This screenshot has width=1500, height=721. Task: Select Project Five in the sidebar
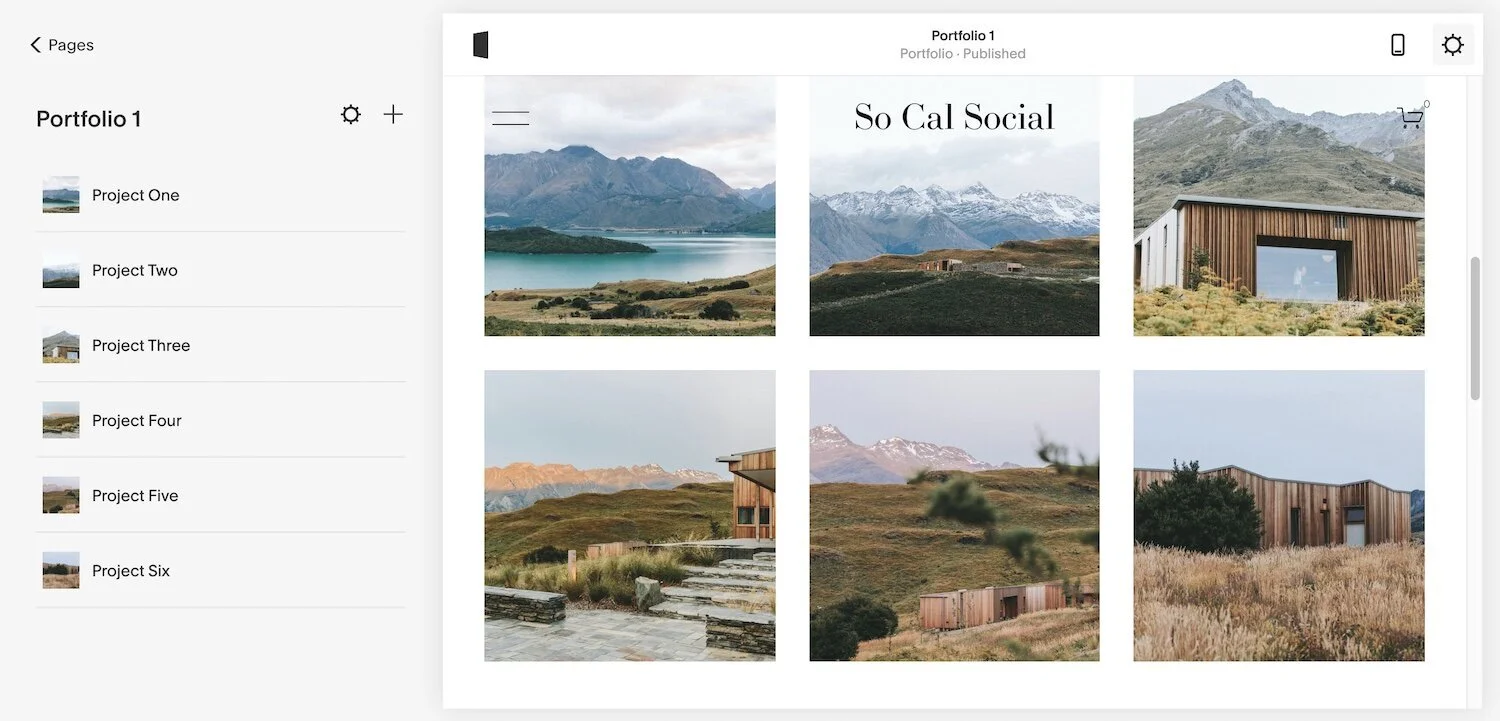(x=220, y=495)
